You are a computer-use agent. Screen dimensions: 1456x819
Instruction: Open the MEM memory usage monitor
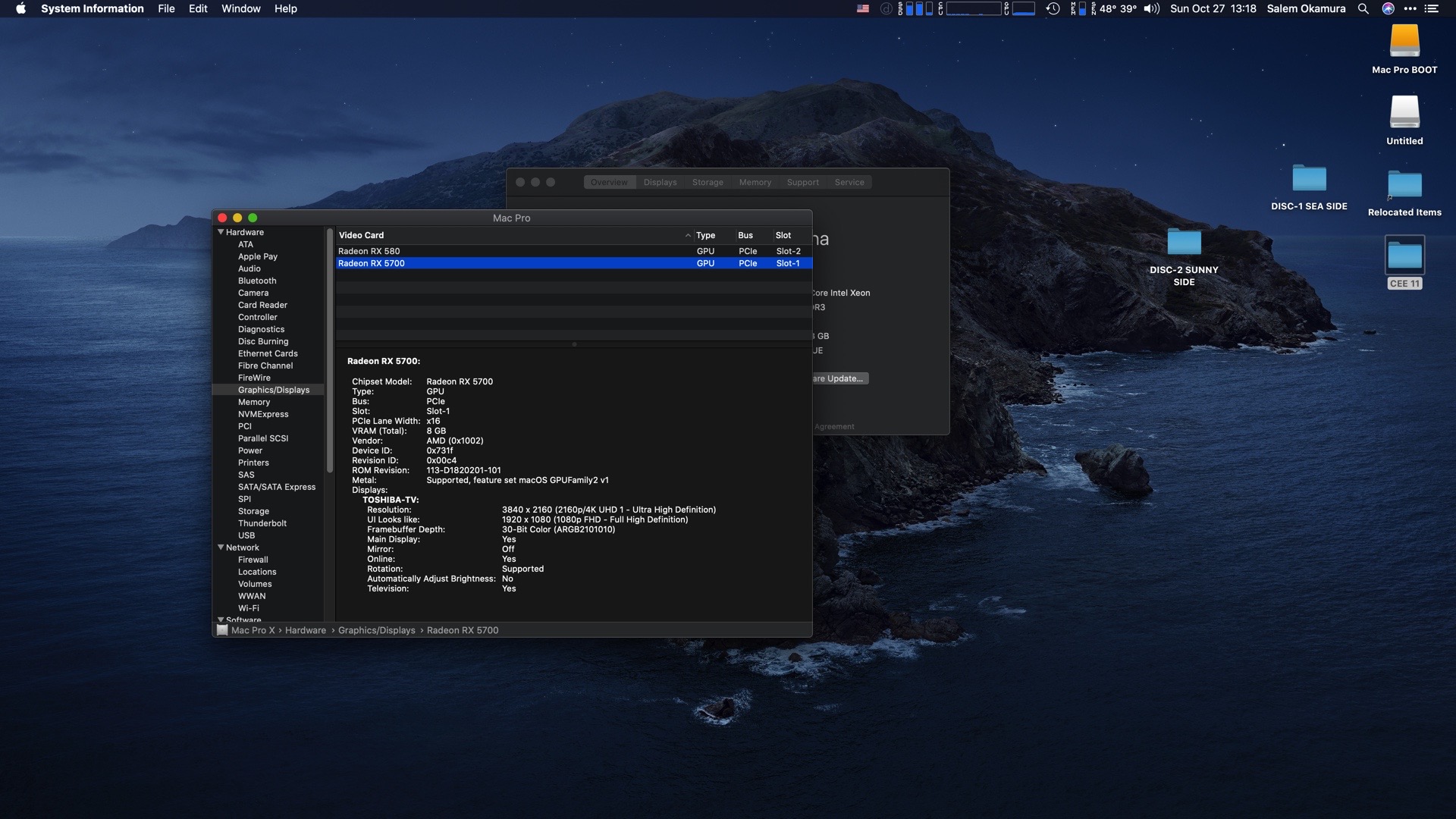point(1078,8)
